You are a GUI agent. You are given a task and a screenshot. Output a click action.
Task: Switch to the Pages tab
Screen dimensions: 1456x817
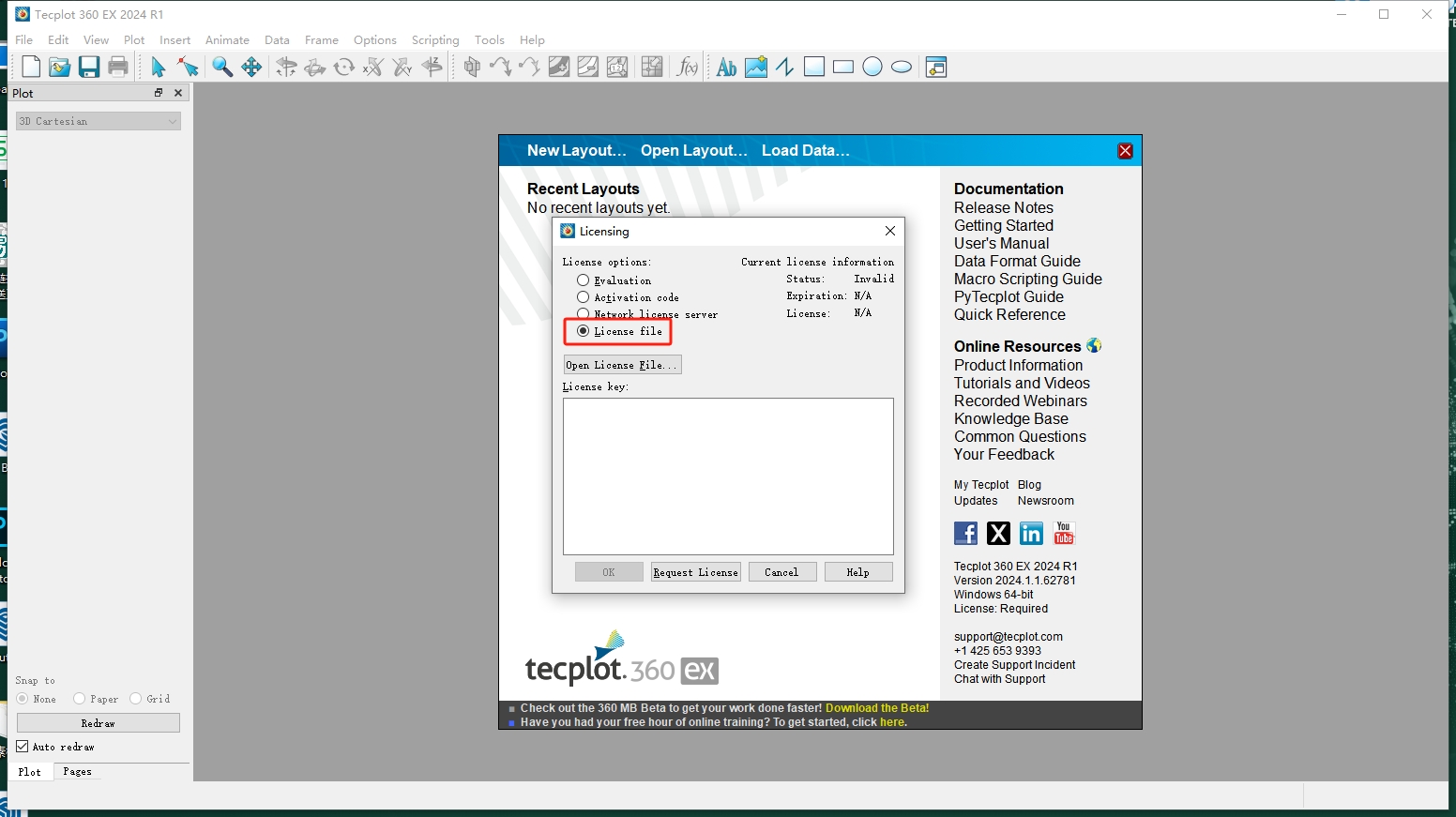point(77,772)
